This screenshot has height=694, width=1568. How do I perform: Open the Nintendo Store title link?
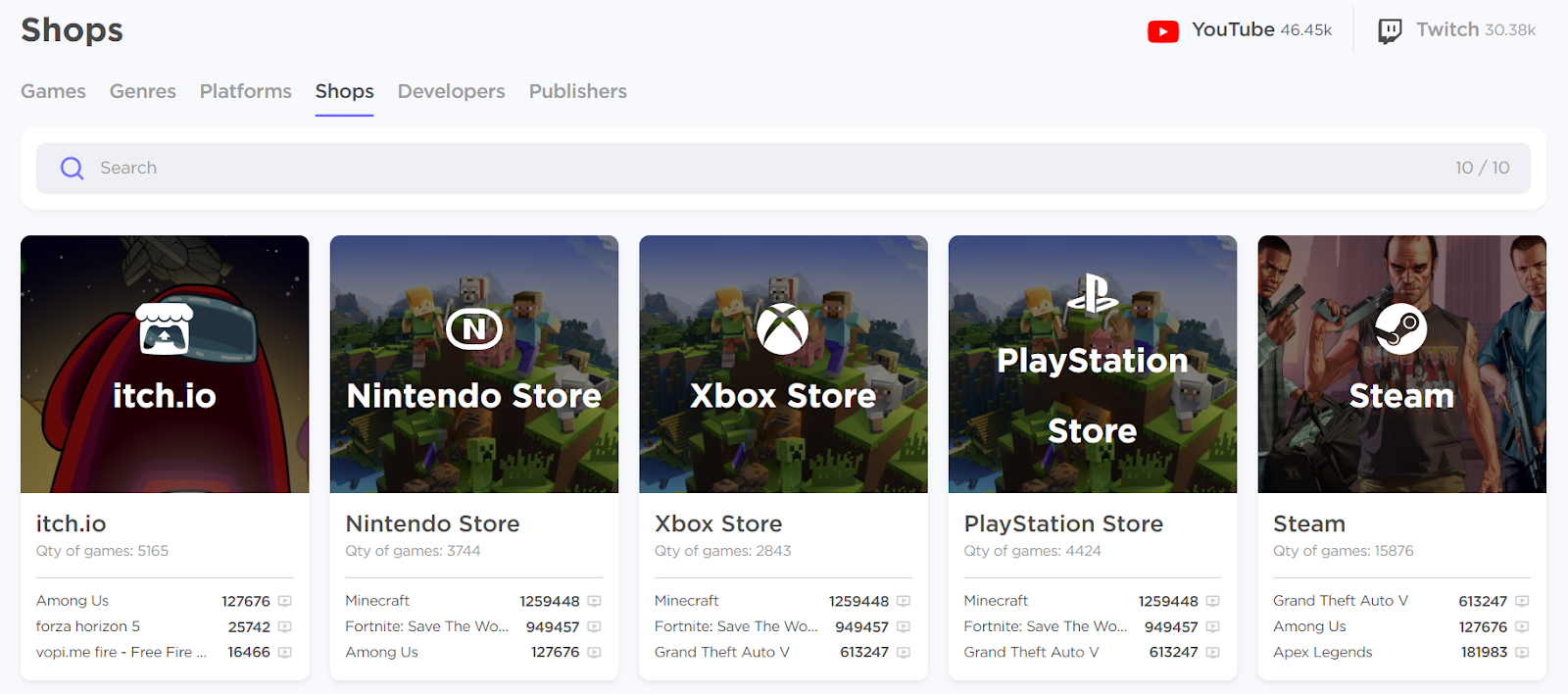432,523
